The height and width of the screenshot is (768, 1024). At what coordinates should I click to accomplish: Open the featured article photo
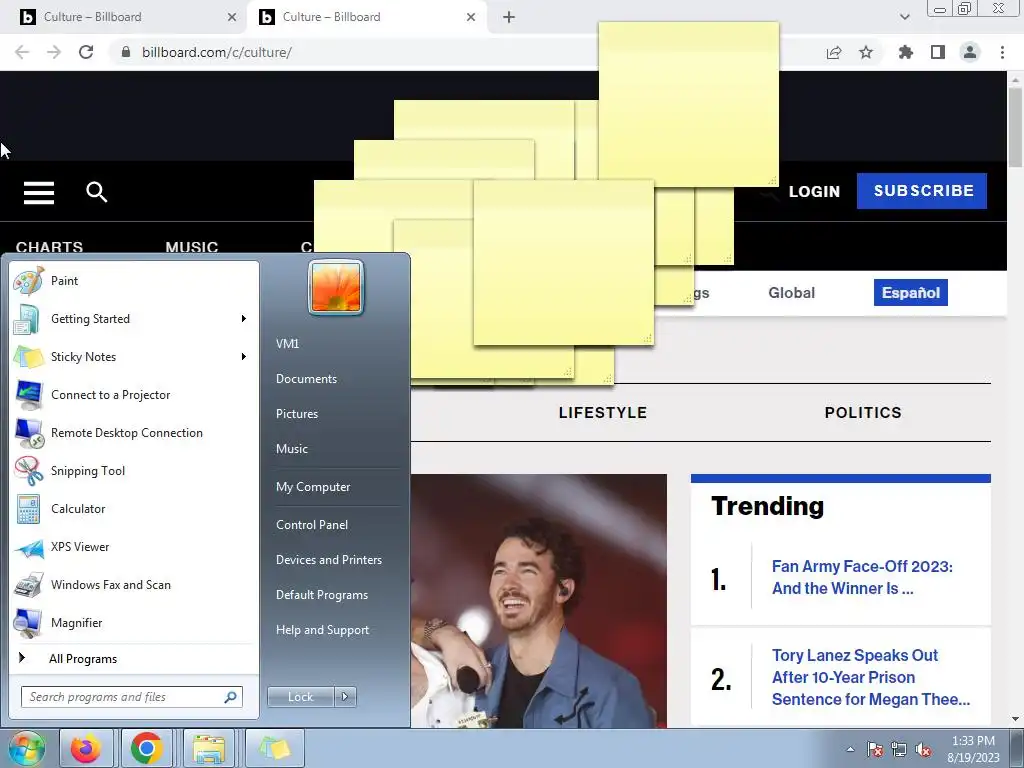pyautogui.click(x=539, y=601)
